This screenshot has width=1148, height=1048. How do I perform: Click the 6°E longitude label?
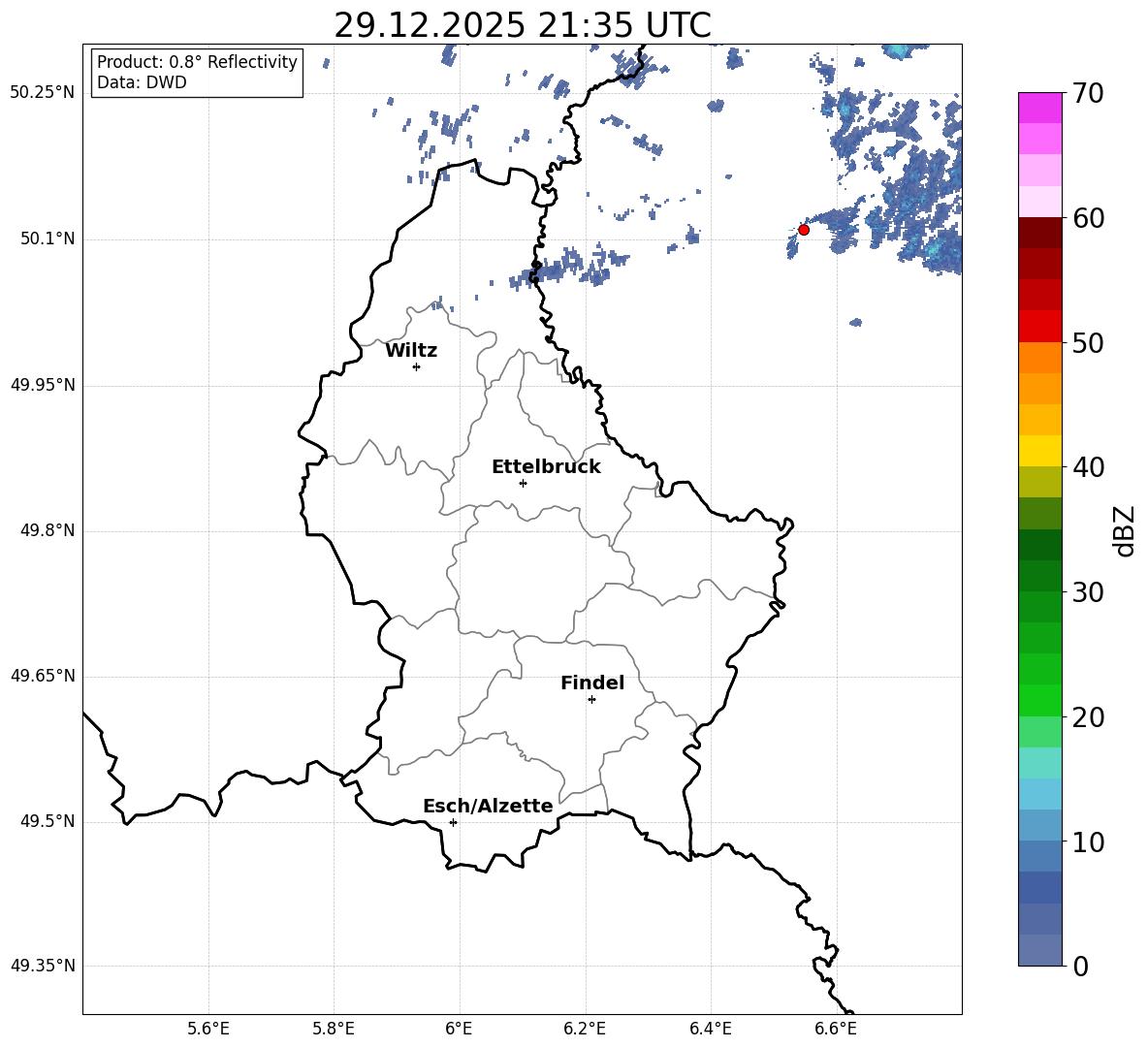click(459, 1029)
